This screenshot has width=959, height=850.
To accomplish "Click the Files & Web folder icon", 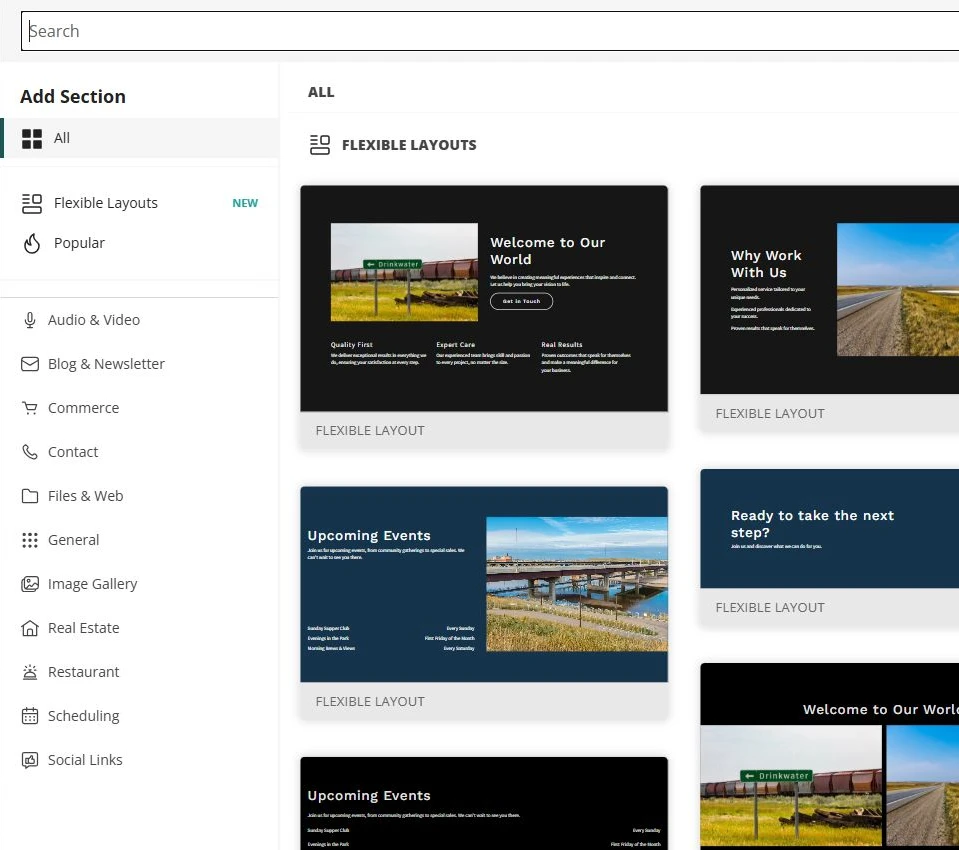I will [x=30, y=496].
